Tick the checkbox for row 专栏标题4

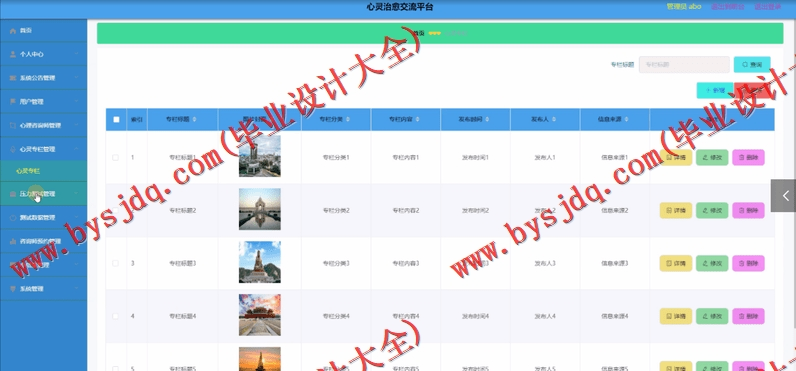pos(115,316)
